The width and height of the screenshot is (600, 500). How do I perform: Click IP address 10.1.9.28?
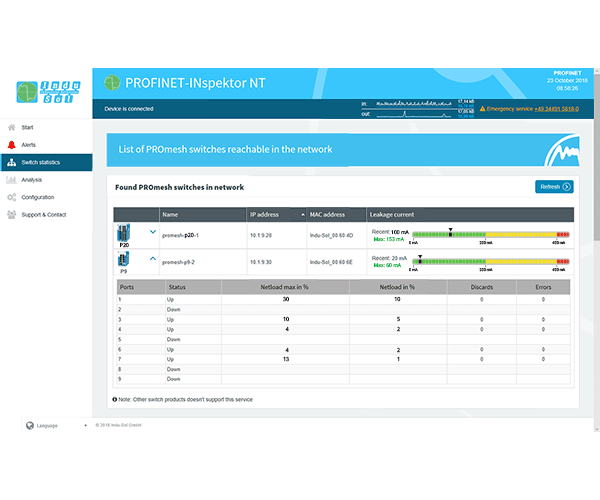261,235
